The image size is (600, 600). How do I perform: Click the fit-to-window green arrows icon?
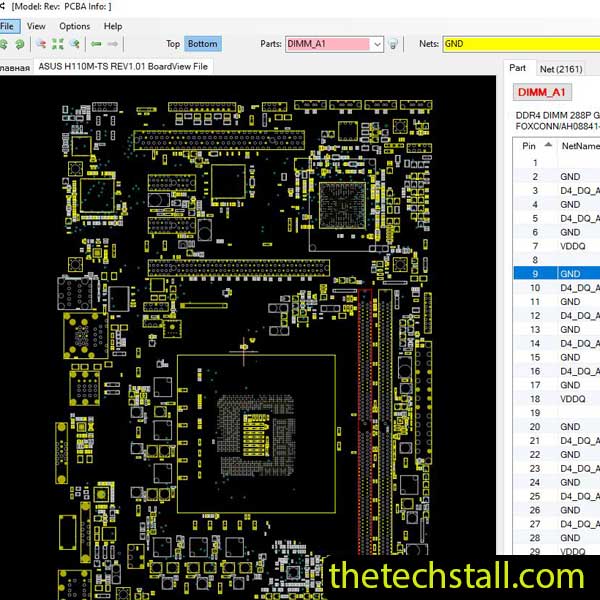coord(58,44)
